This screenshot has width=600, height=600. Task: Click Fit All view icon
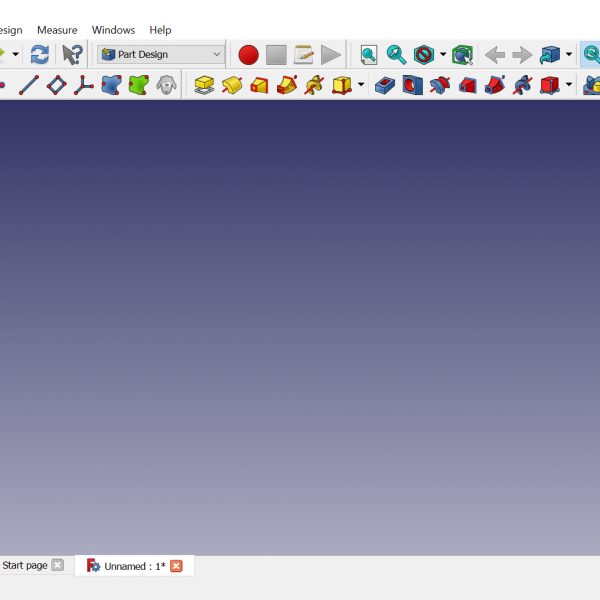(369, 55)
